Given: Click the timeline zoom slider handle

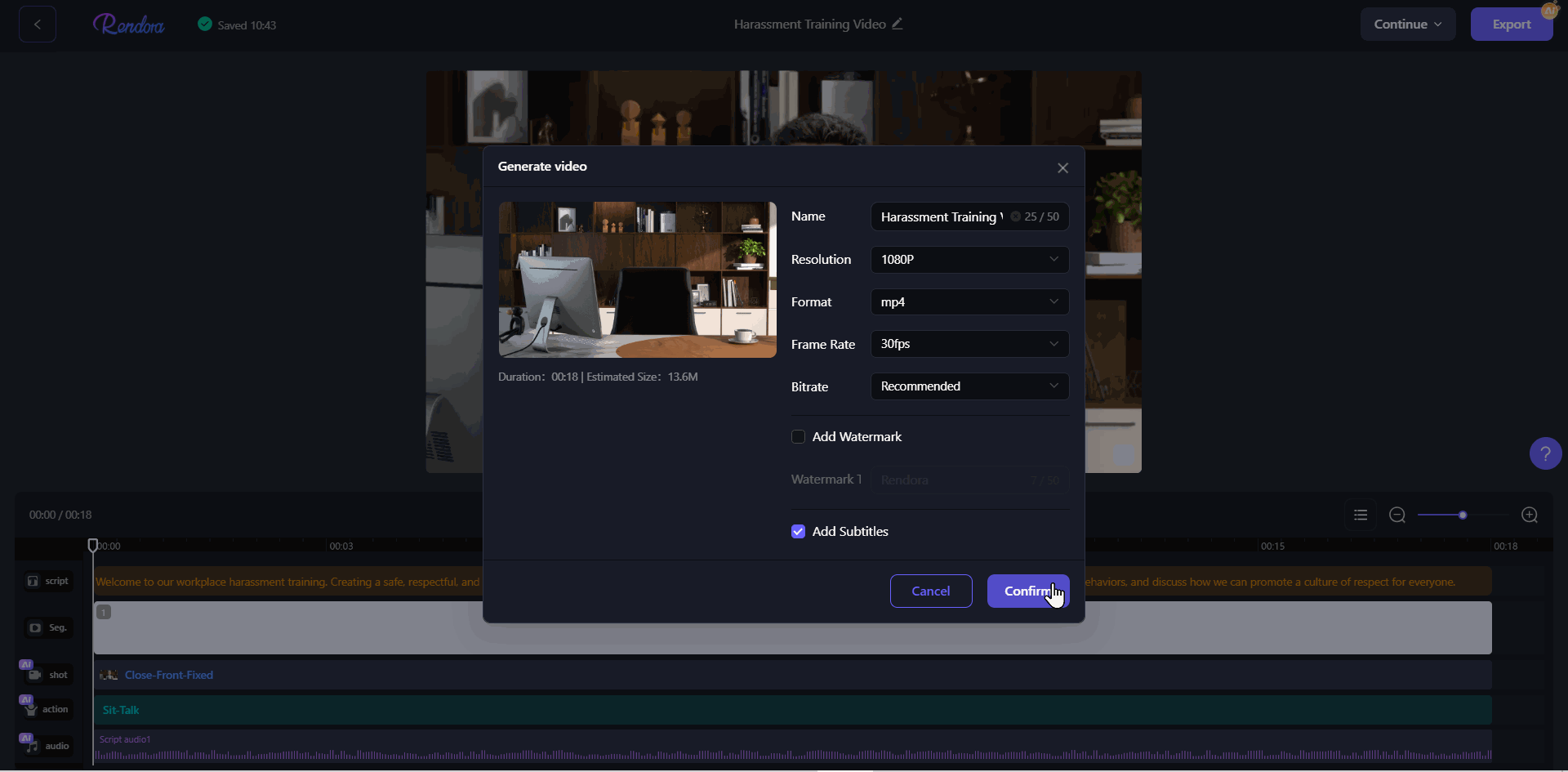Looking at the screenshot, I should click(x=1463, y=515).
